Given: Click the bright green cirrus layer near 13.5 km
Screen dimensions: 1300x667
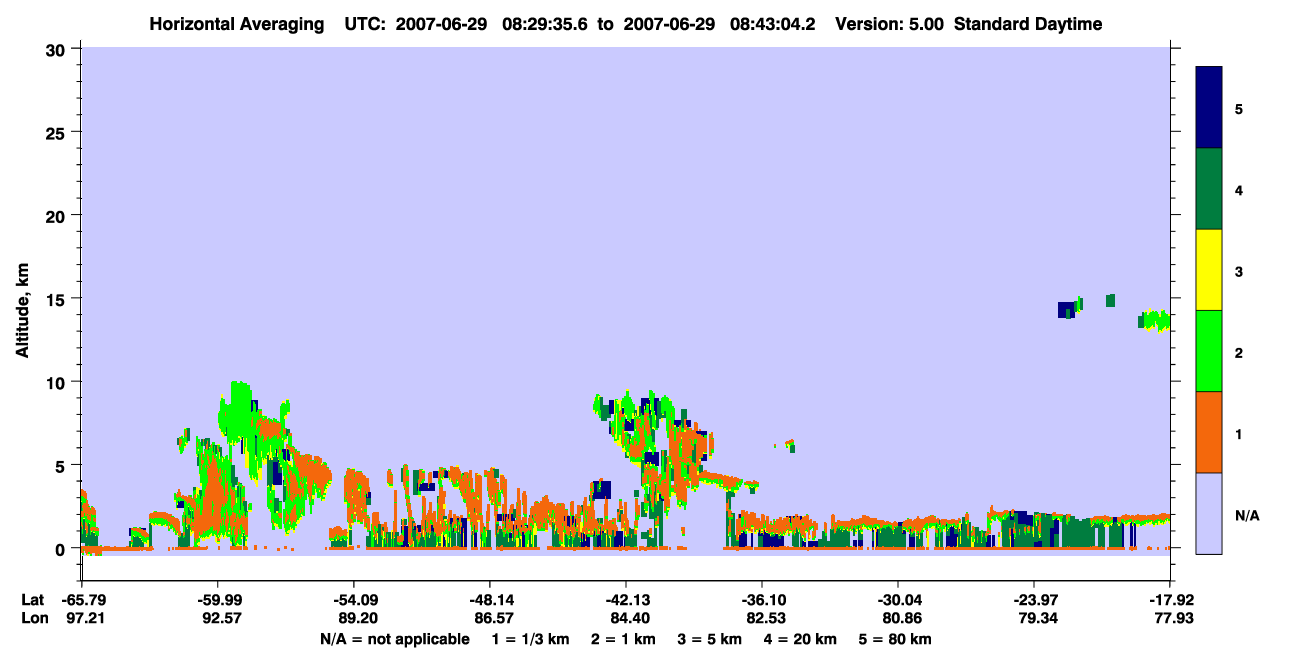Looking at the screenshot, I should [1155, 321].
